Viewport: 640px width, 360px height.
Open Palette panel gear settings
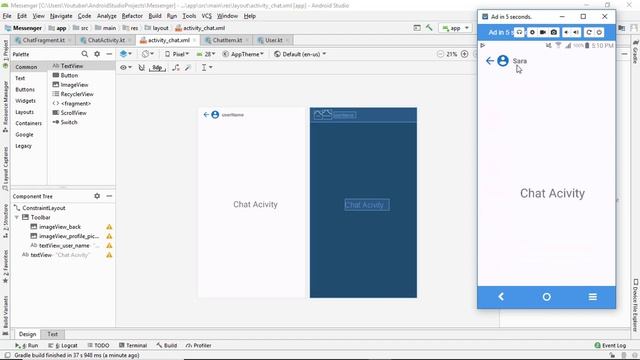(x=97, y=54)
